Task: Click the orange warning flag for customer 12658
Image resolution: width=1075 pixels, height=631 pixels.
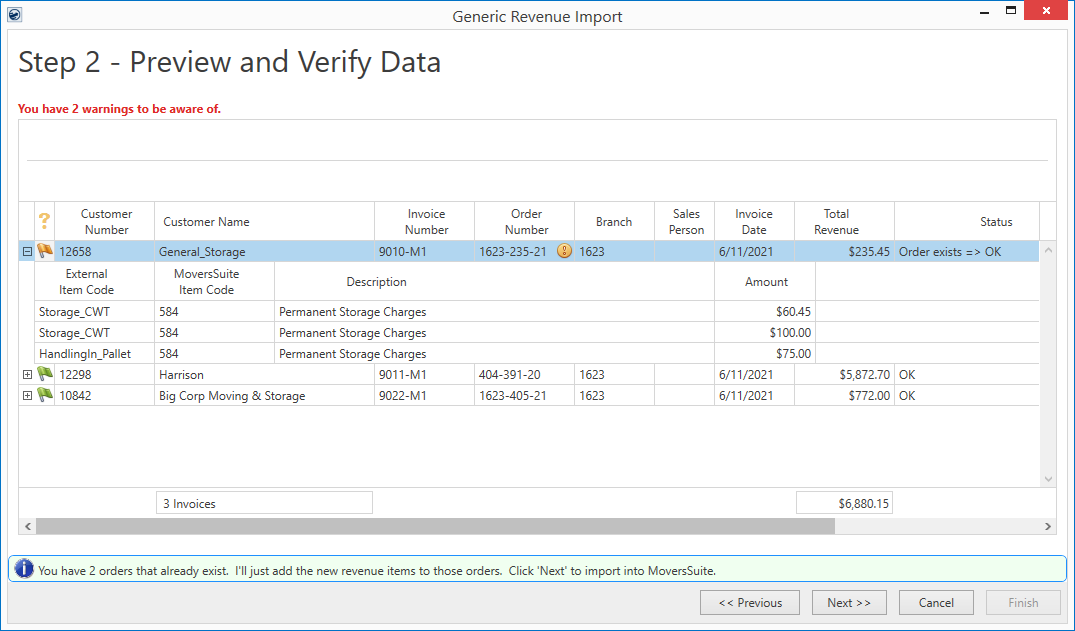Action: pos(45,252)
